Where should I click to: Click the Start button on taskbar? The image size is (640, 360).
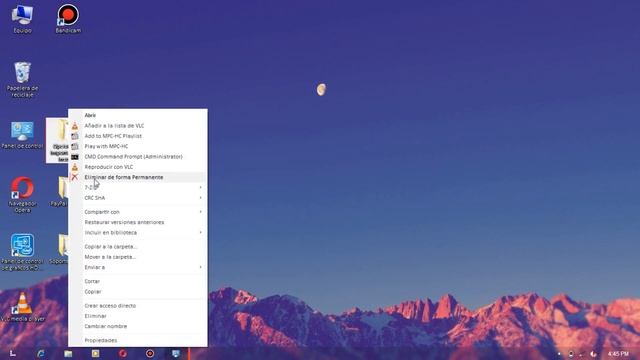(13, 353)
